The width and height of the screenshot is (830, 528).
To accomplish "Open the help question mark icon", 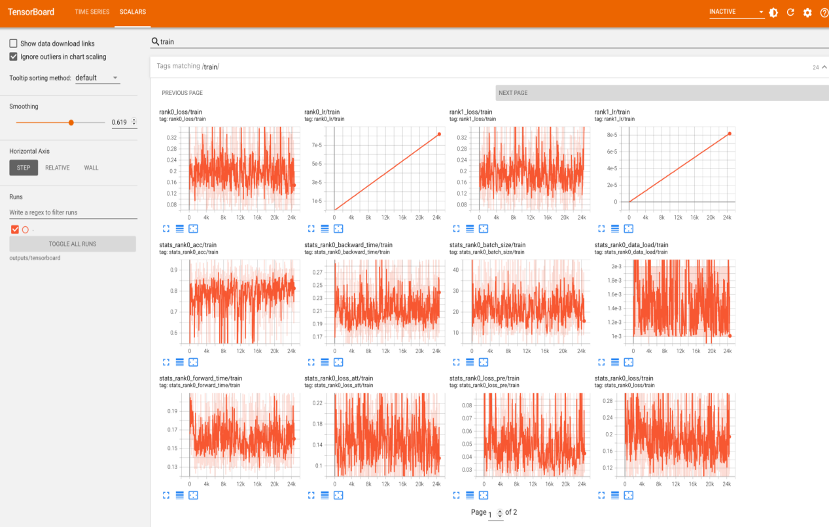I will click(x=824, y=12).
